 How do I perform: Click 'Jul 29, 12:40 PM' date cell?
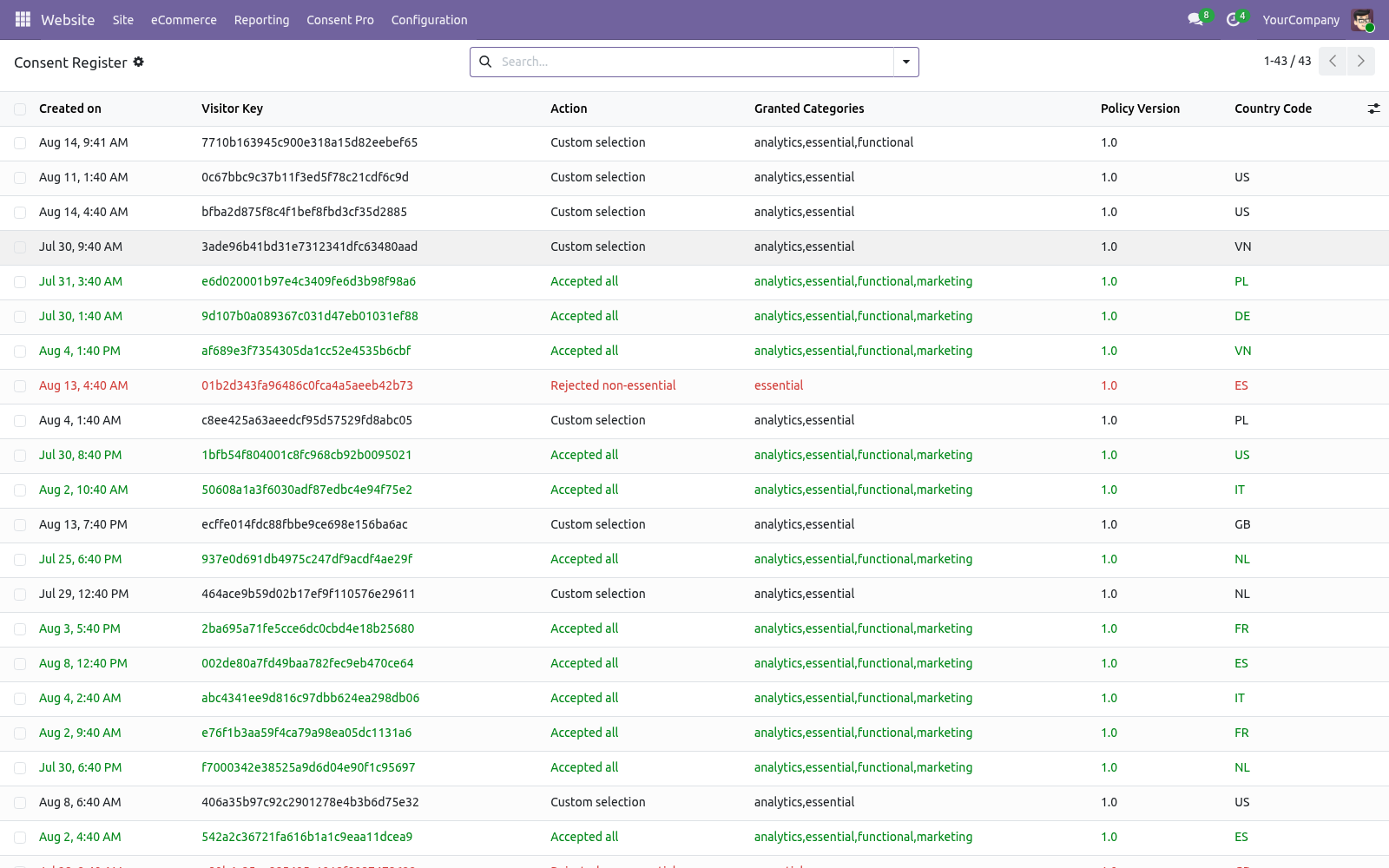pyautogui.click(x=83, y=594)
